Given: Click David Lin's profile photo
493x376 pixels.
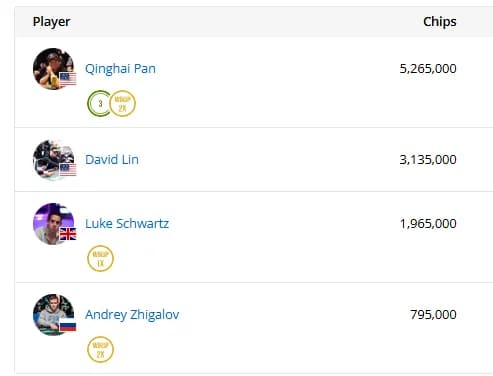Looking at the screenshot, I should click(x=54, y=160).
